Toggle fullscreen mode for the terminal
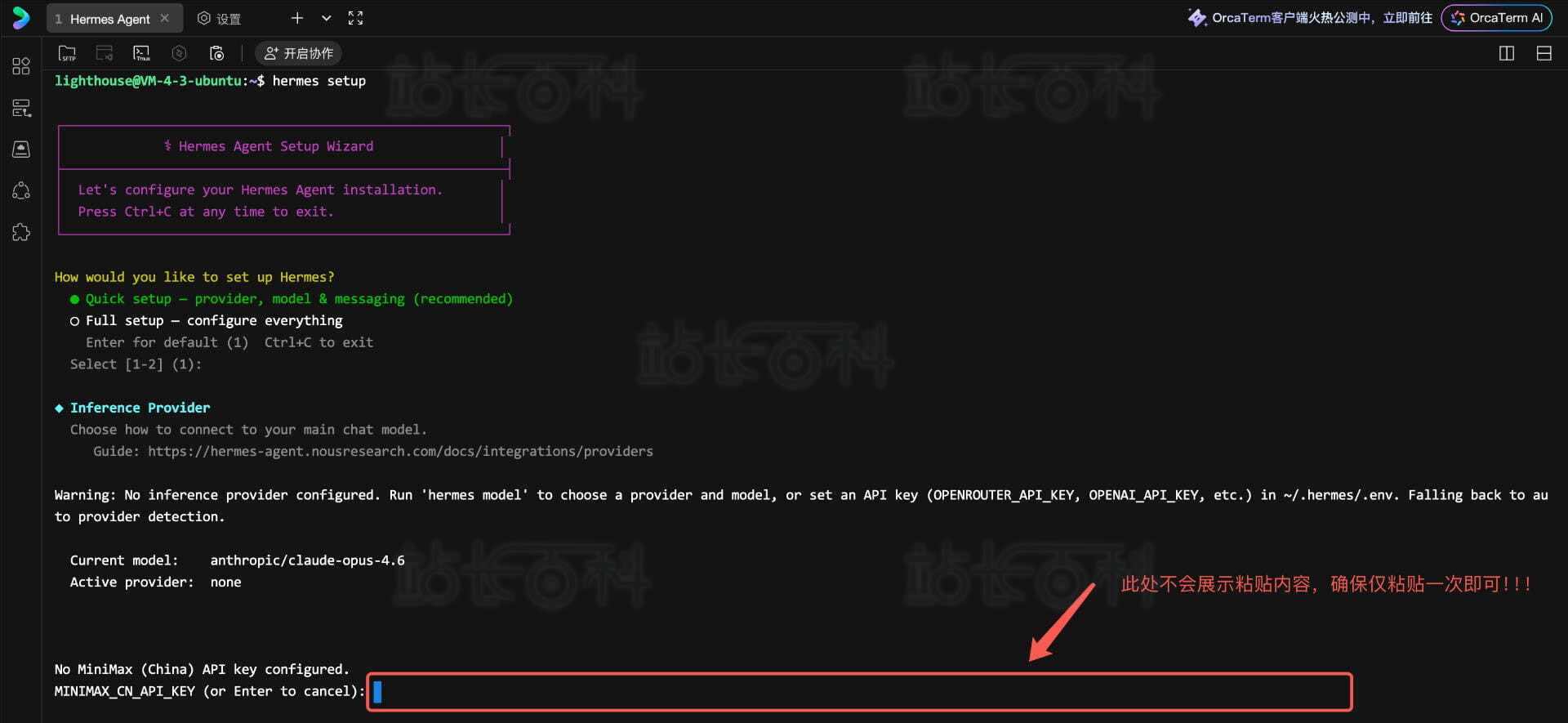 [x=355, y=18]
